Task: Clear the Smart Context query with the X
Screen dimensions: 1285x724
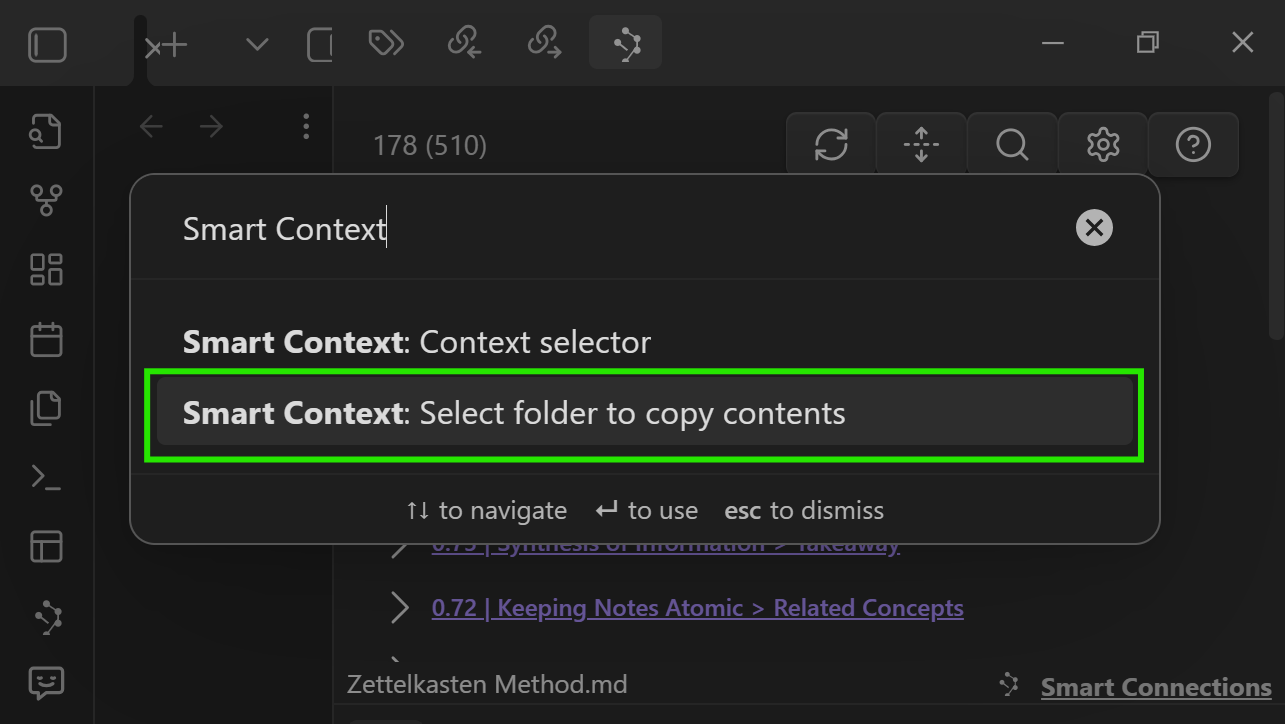Action: pyautogui.click(x=1093, y=227)
